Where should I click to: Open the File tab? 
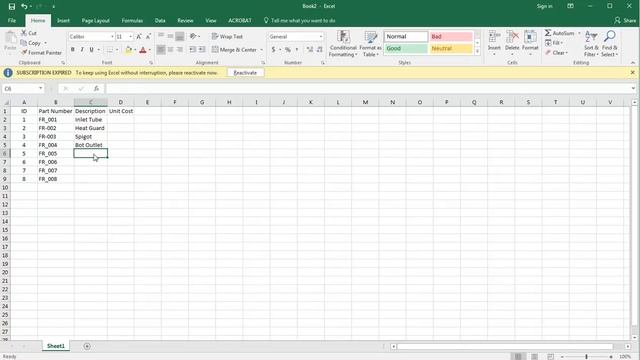(12, 20)
